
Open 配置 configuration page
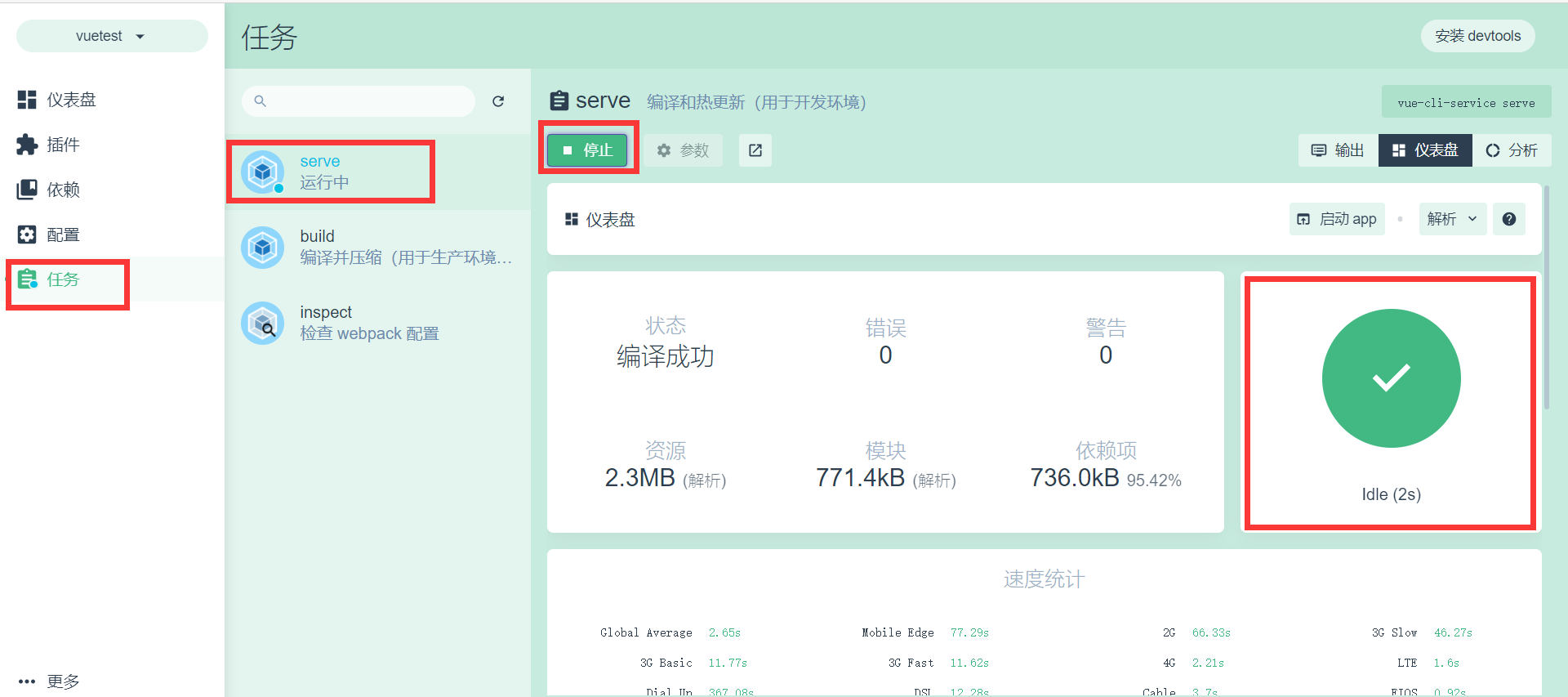point(112,235)
